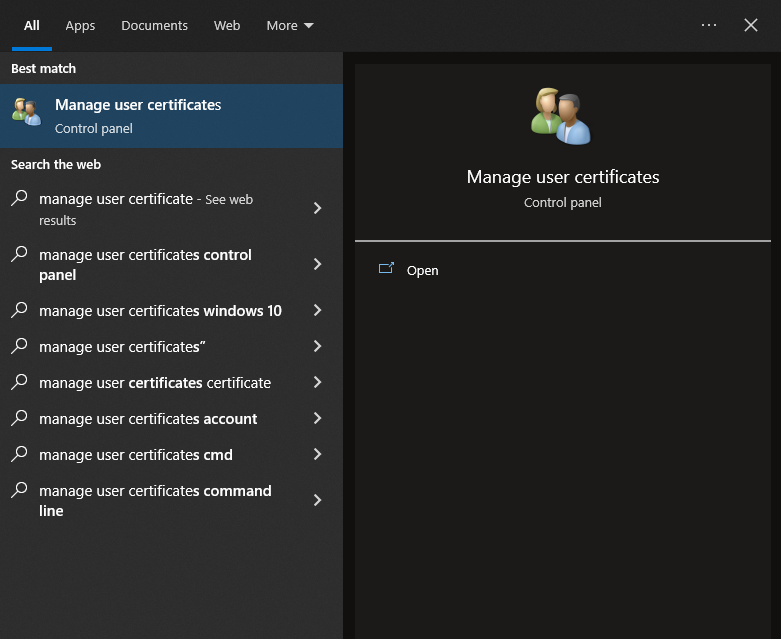Open the Manage user certificates best match
Viewport: 781px width, 639px height.
[x=171, y=116]
